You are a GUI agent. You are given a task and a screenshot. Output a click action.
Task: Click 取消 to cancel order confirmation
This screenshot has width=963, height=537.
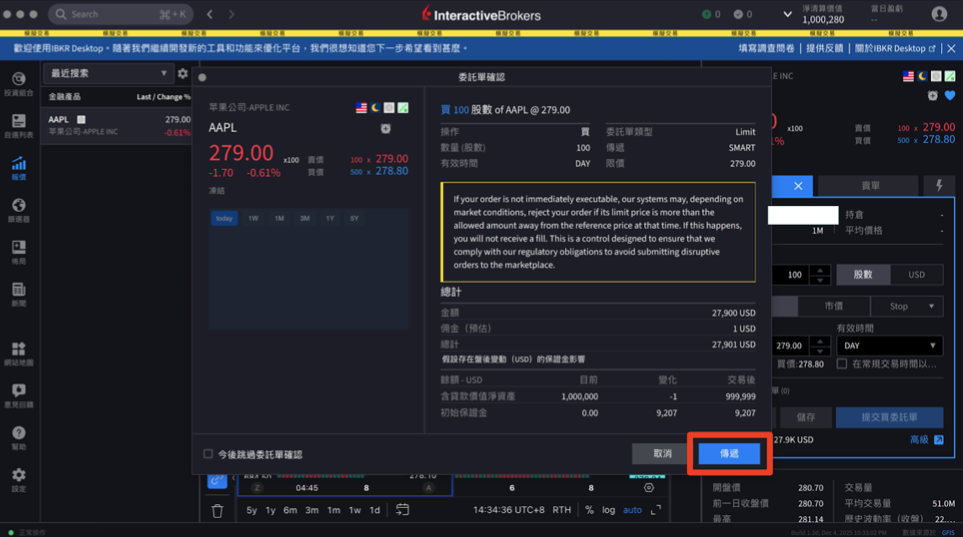662,453
